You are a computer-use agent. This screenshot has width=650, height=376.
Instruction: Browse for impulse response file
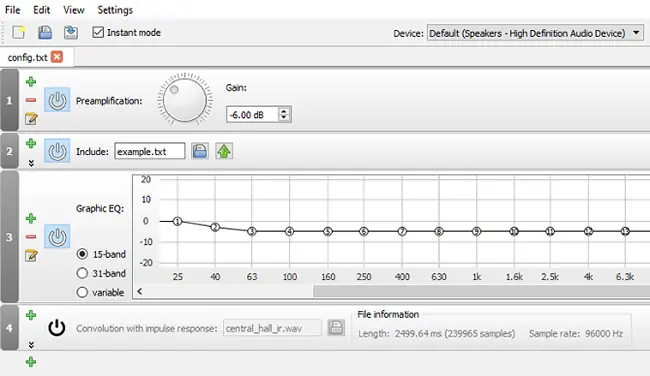pyautogui.click(x=336, y=327)
